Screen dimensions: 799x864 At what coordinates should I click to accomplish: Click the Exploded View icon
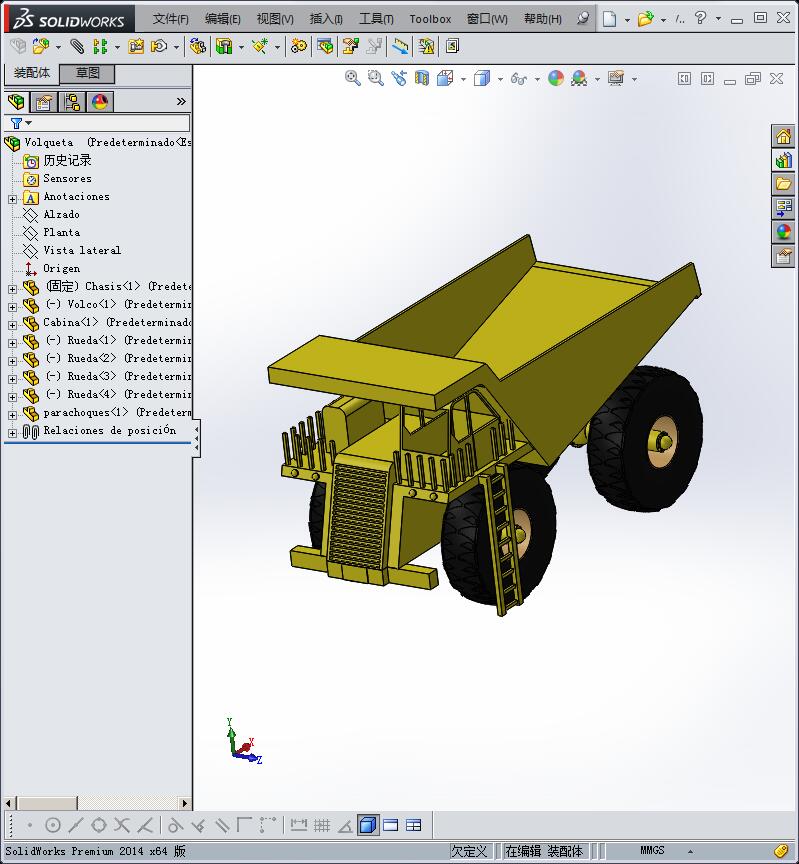tap(350, 46)
